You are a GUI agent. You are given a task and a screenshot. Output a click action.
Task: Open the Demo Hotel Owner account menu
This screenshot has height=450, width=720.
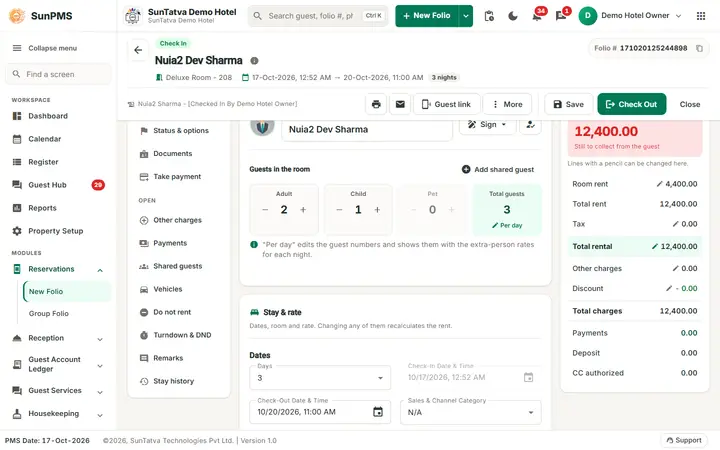pos(630,16)
